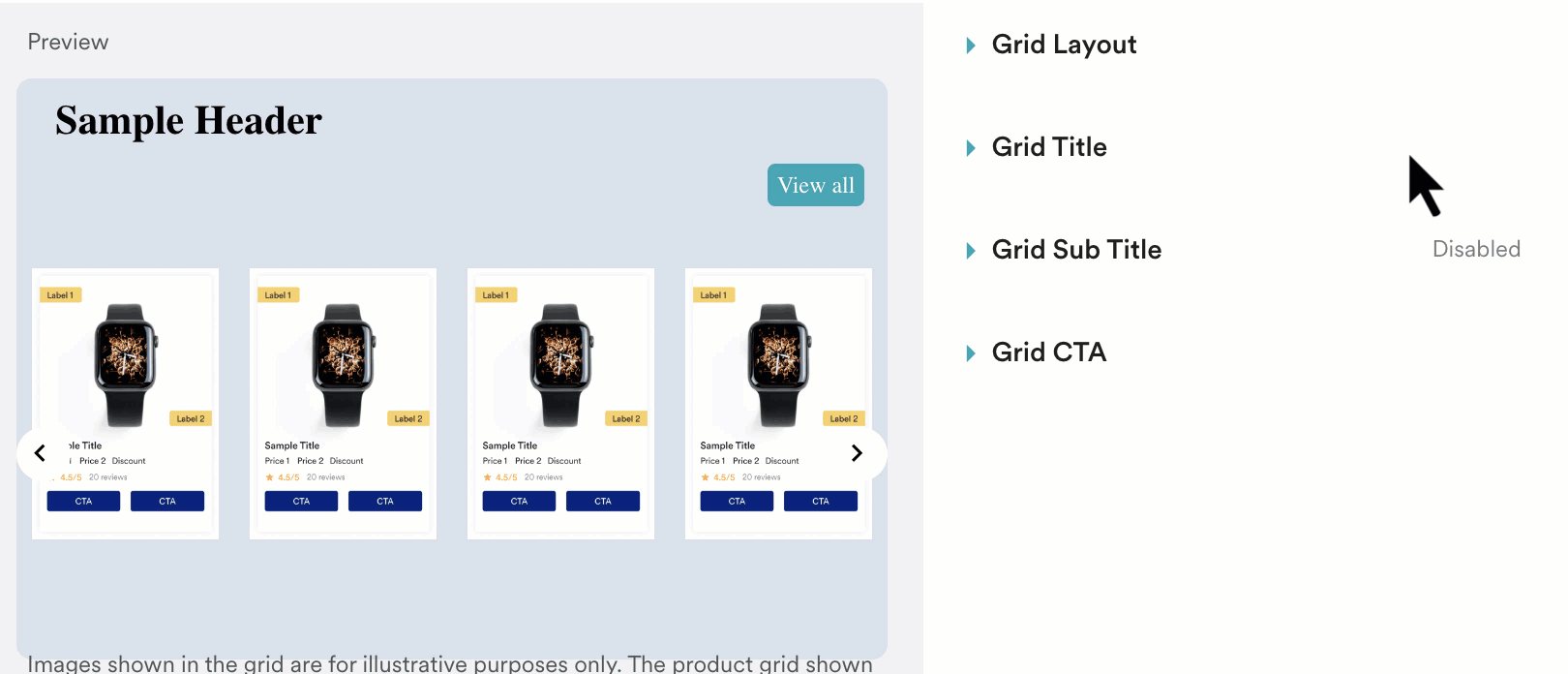Click the Sample Header title text
Image resolution: width=1568 pixels, height=674 pixels.
pyautogui.click(x=188, y=120)
